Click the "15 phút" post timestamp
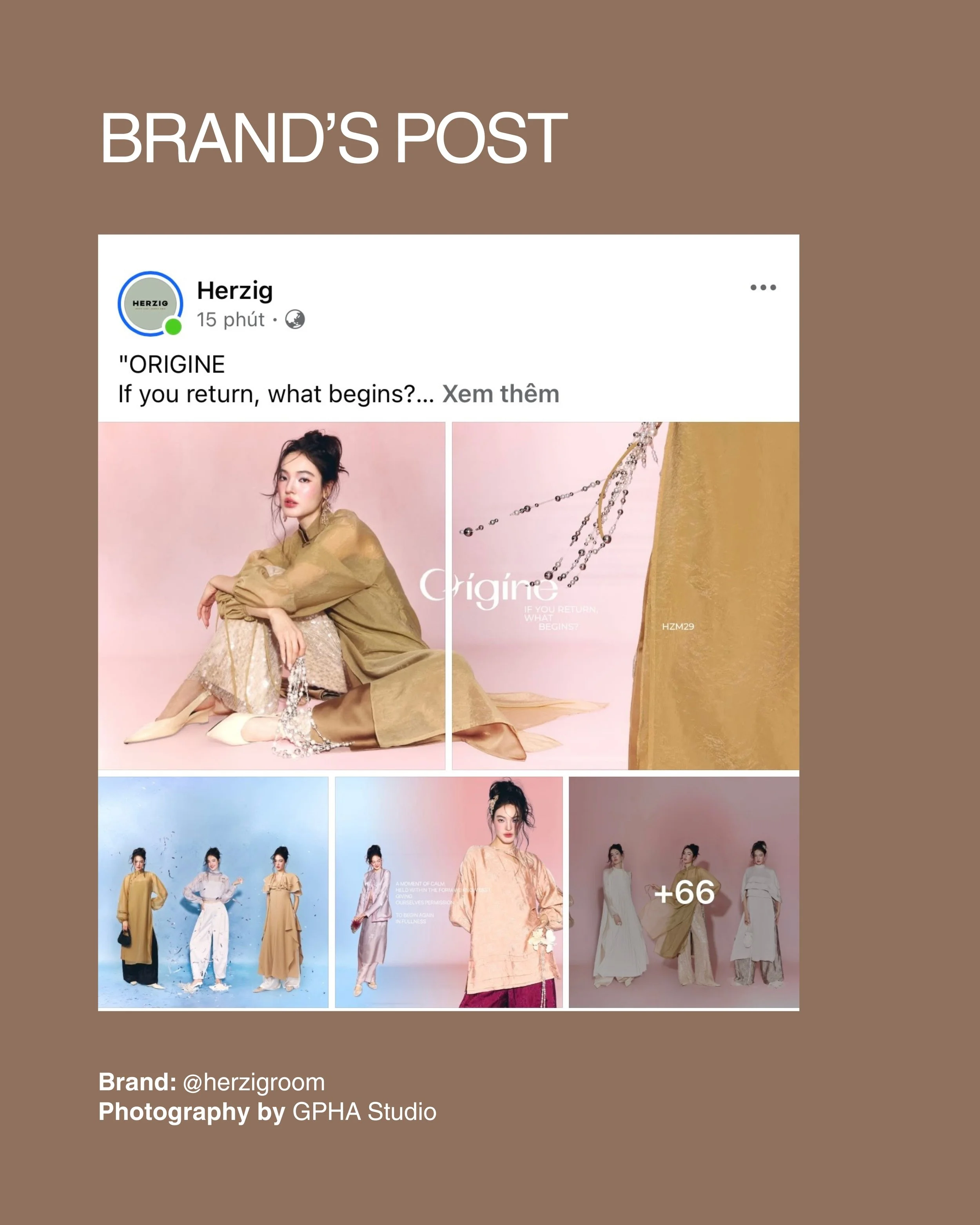980x1225 pixels. [230, 320]
